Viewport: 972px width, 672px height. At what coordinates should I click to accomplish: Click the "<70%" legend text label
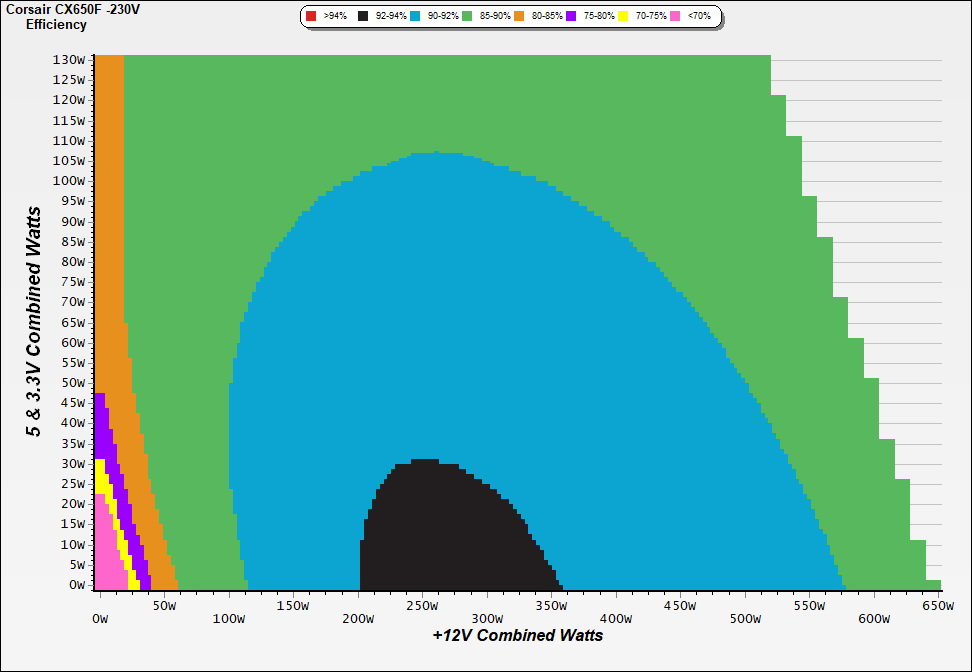[x=699, y=17]
